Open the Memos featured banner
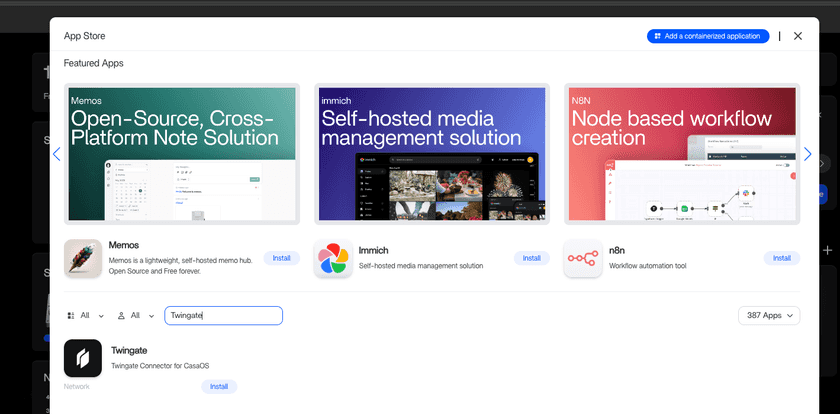This screenshot has width=840, height=414. point(182,154)
